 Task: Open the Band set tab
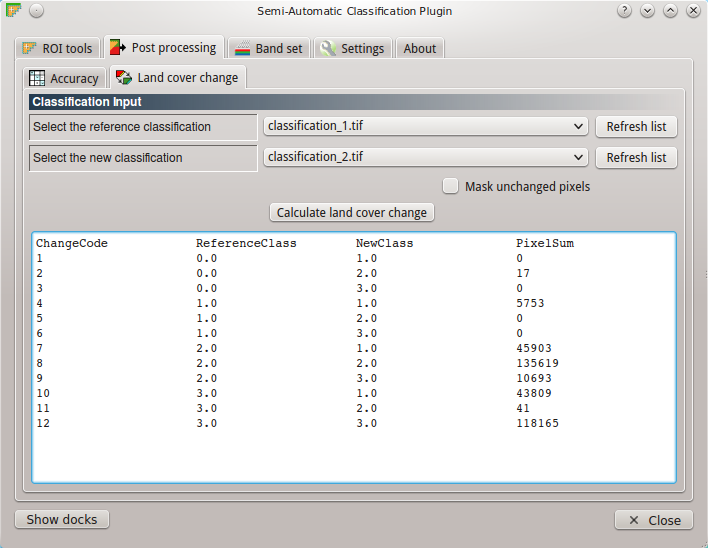click(269, 48)
